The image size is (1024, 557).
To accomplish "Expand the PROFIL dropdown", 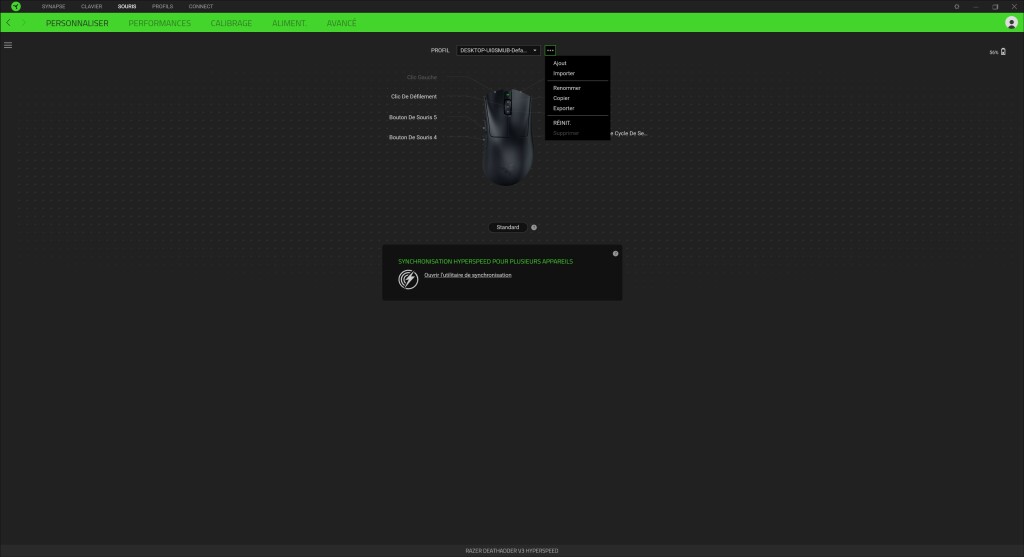I will [498, 50].
